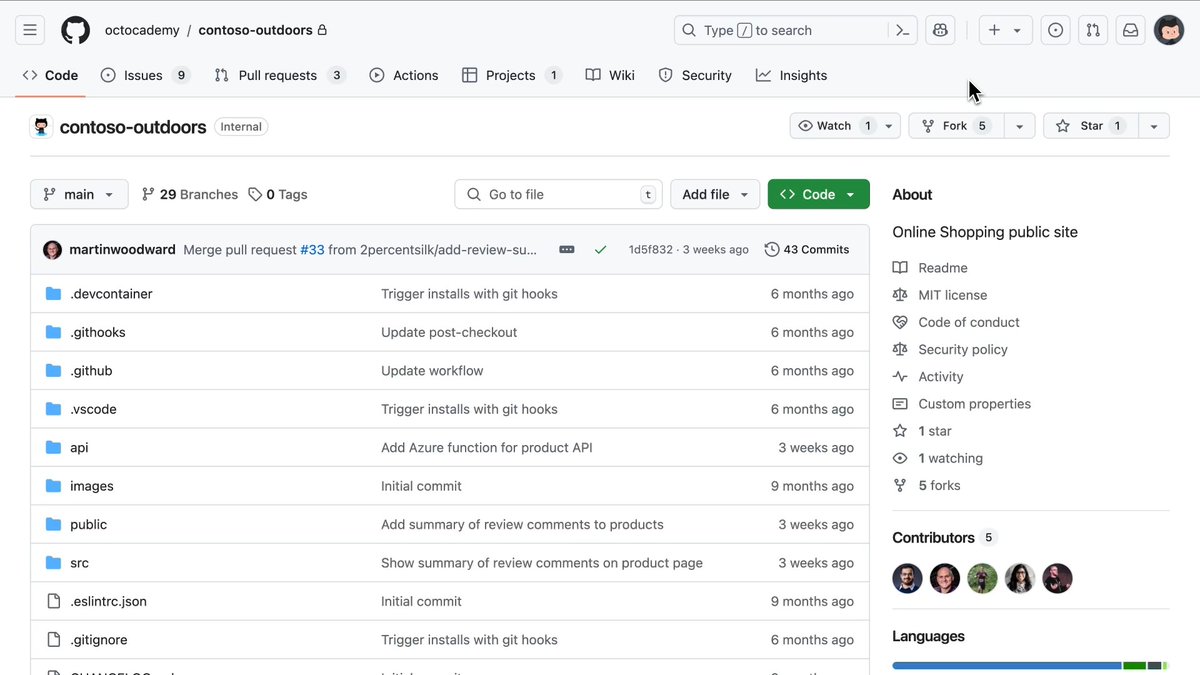Expand the Watch options dropdown arrow
Screen dimensions: 1200x675
889,126
